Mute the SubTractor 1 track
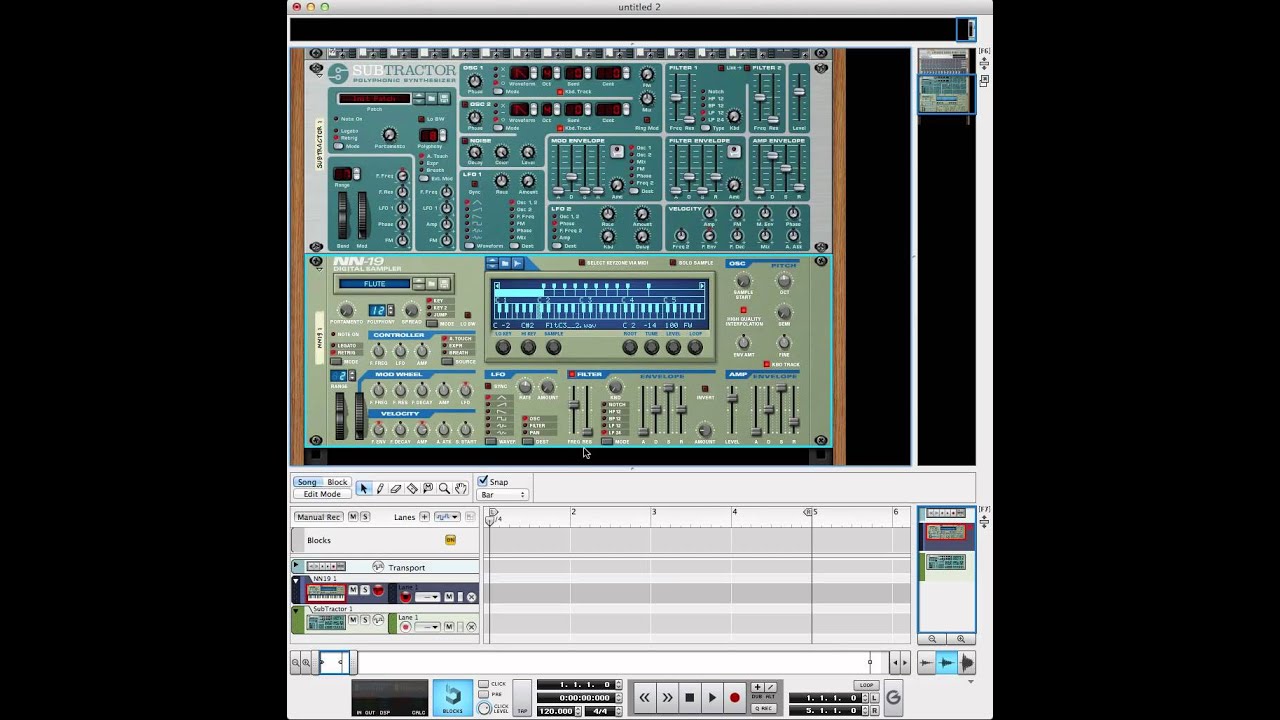This screenshot has width=1280, height=720. tap(354, 620)
